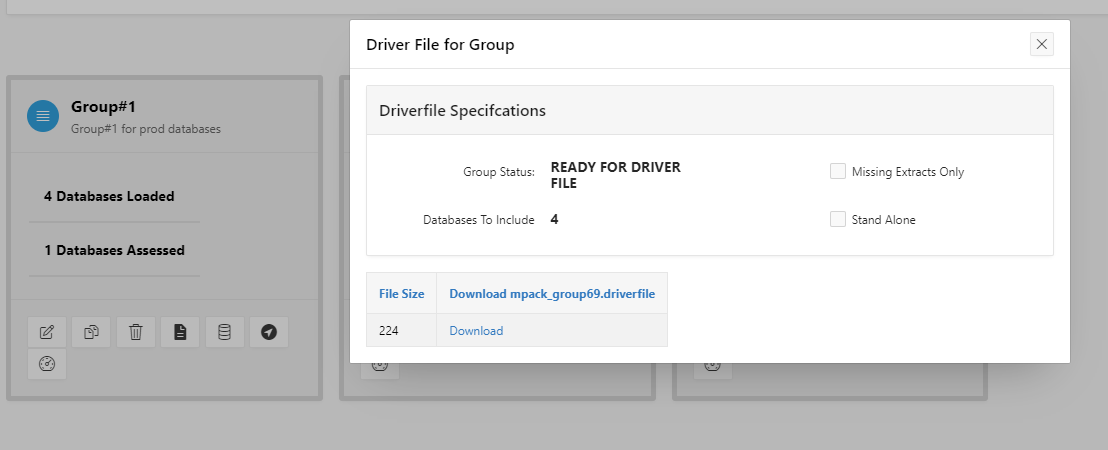The height and width of the screenshot is (450, 1108).
Task: Open the Group#1 round menu icon
Action: coord(43,116)
